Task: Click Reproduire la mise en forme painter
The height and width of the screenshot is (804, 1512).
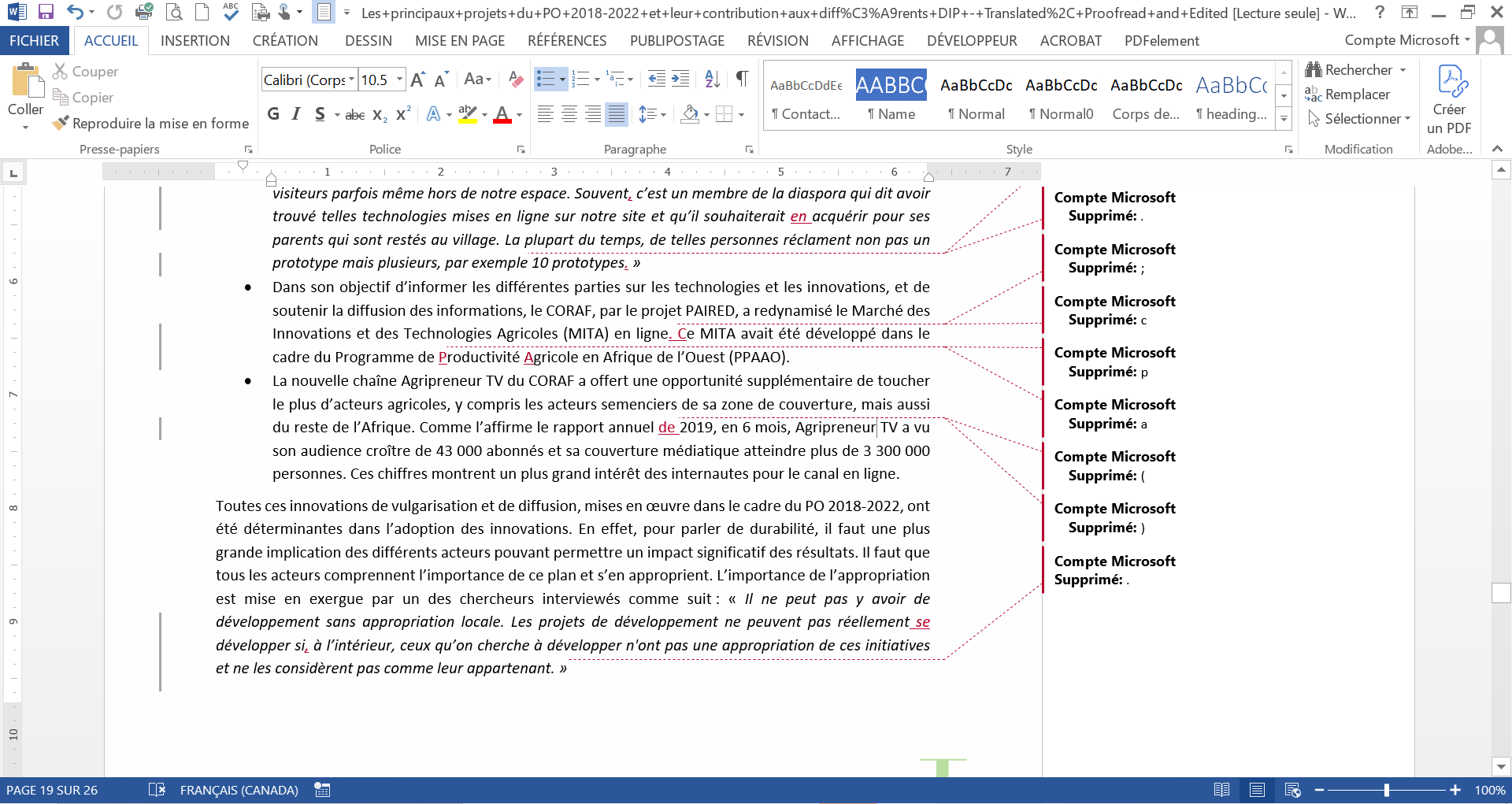Action: pos(150,124)
